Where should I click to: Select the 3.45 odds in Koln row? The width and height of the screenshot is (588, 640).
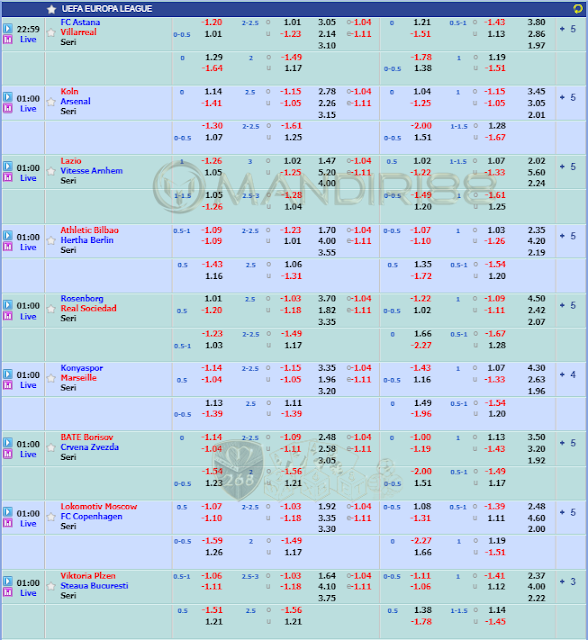coord(536,91)
